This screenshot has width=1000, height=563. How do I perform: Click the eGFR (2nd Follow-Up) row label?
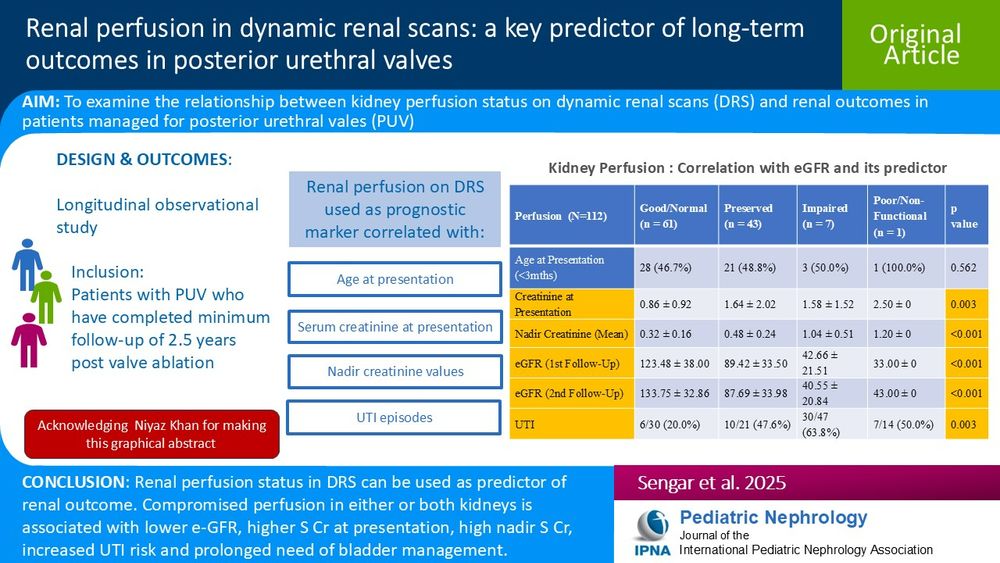click(571, 393)
